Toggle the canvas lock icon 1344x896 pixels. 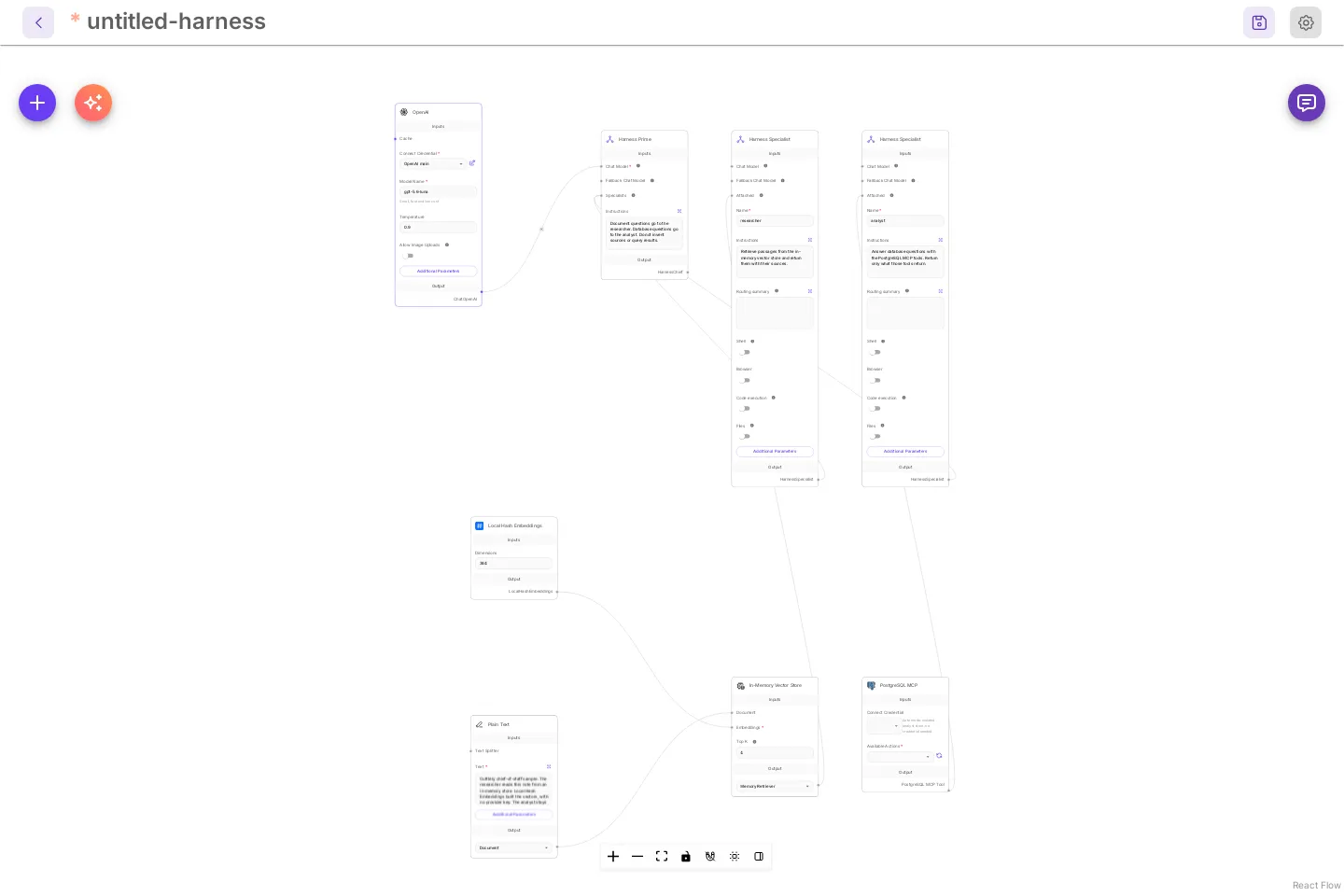pos(686,857)
